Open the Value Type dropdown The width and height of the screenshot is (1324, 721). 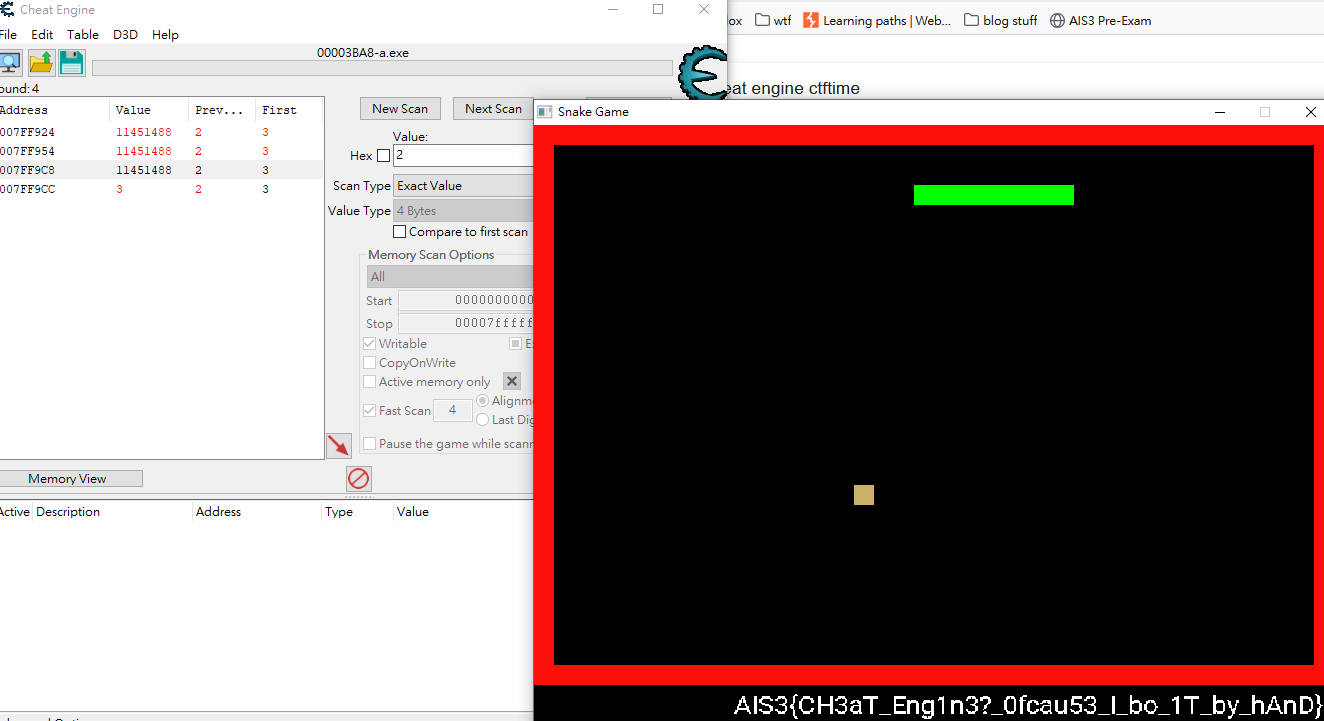coord(464,211)
